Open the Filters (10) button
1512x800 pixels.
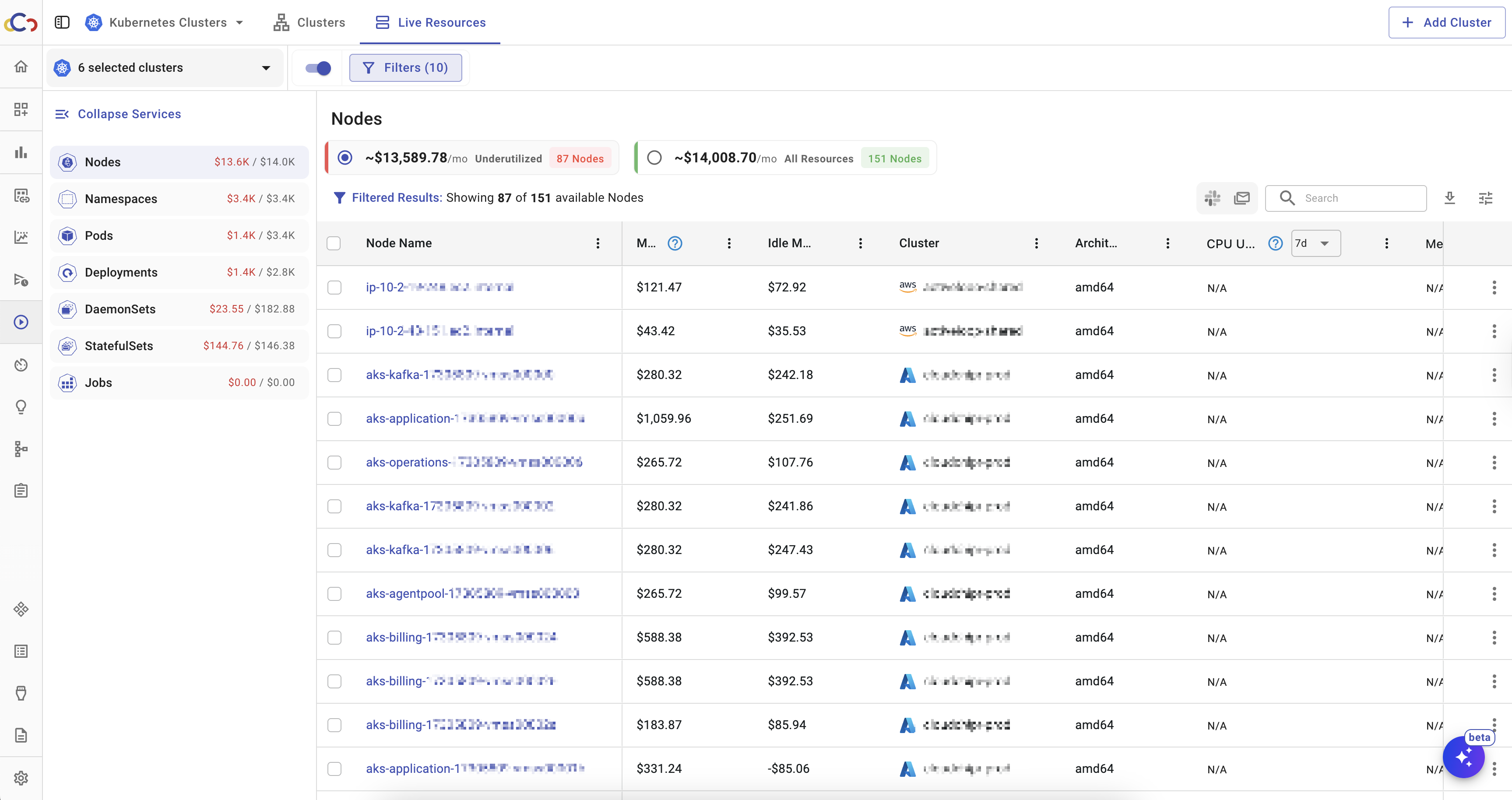(x=406, y=68)
